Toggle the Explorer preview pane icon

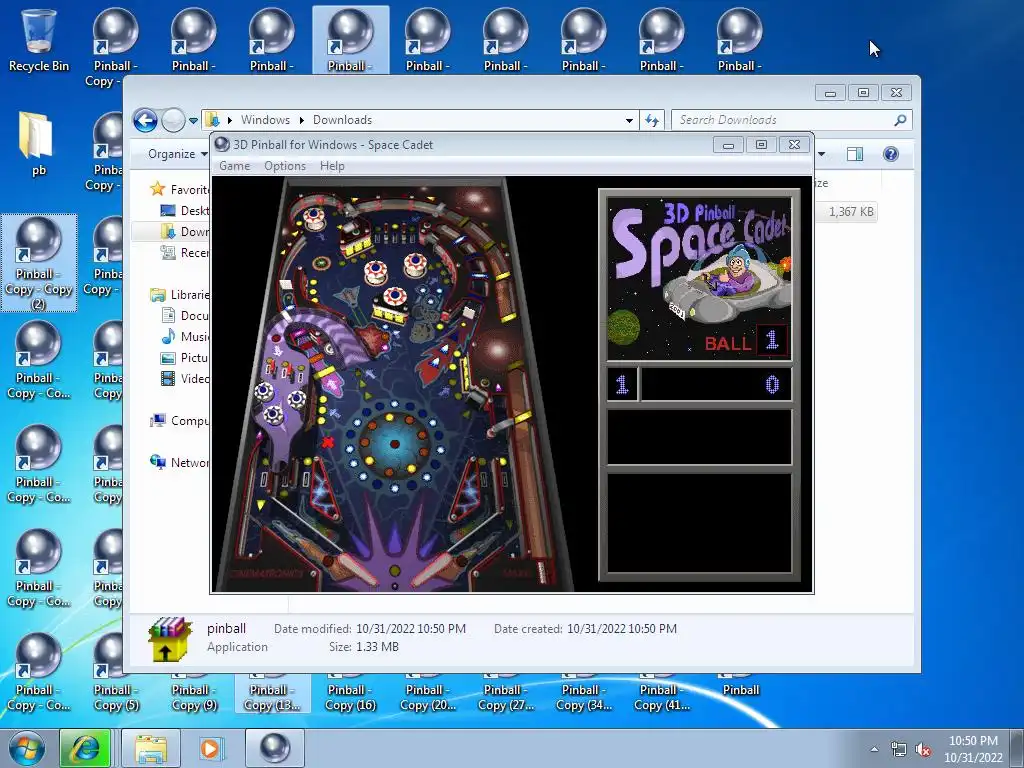tap(855, 154)
